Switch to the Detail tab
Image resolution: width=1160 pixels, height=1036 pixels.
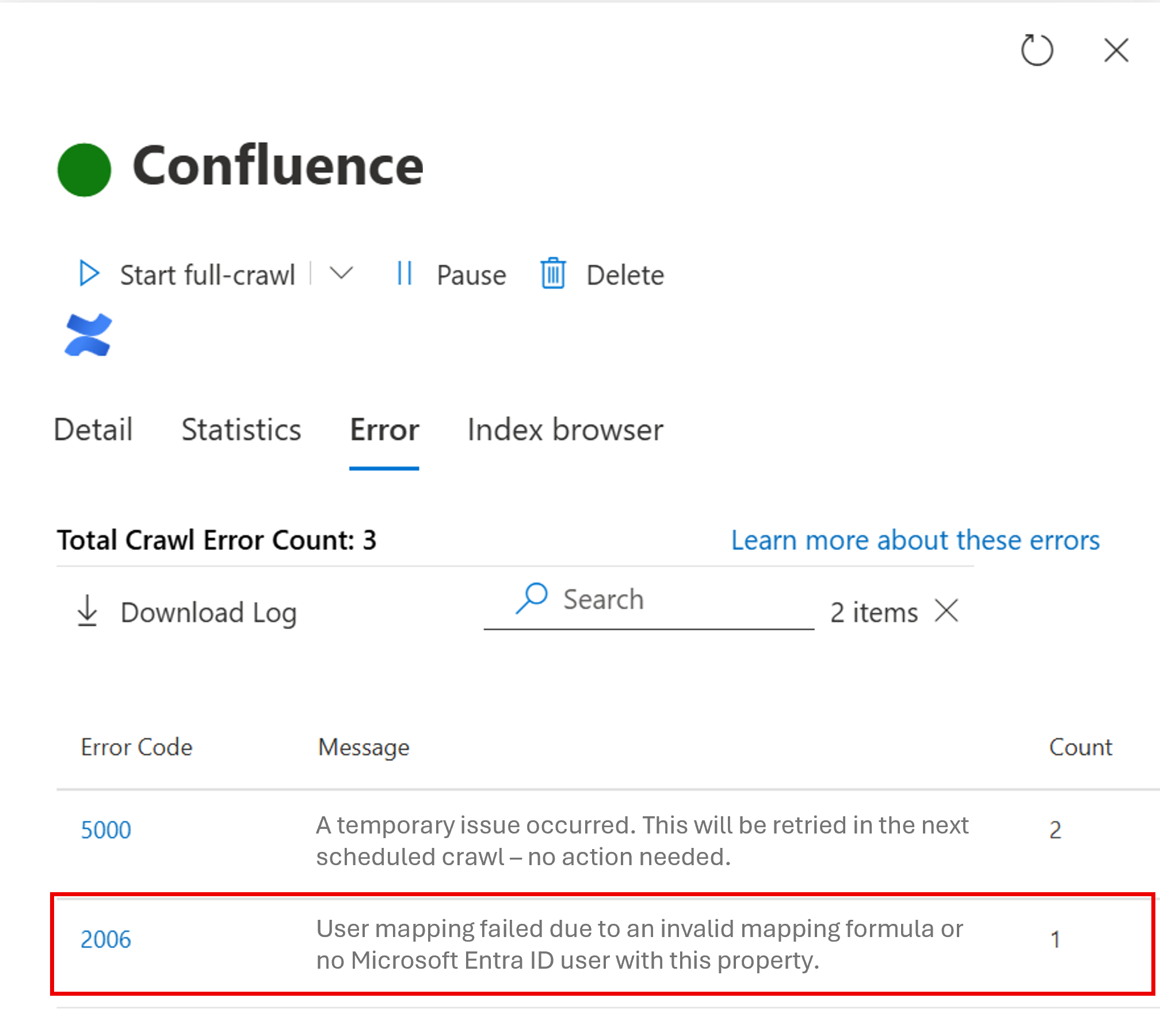pyautogui.click(x=94, y=430)
